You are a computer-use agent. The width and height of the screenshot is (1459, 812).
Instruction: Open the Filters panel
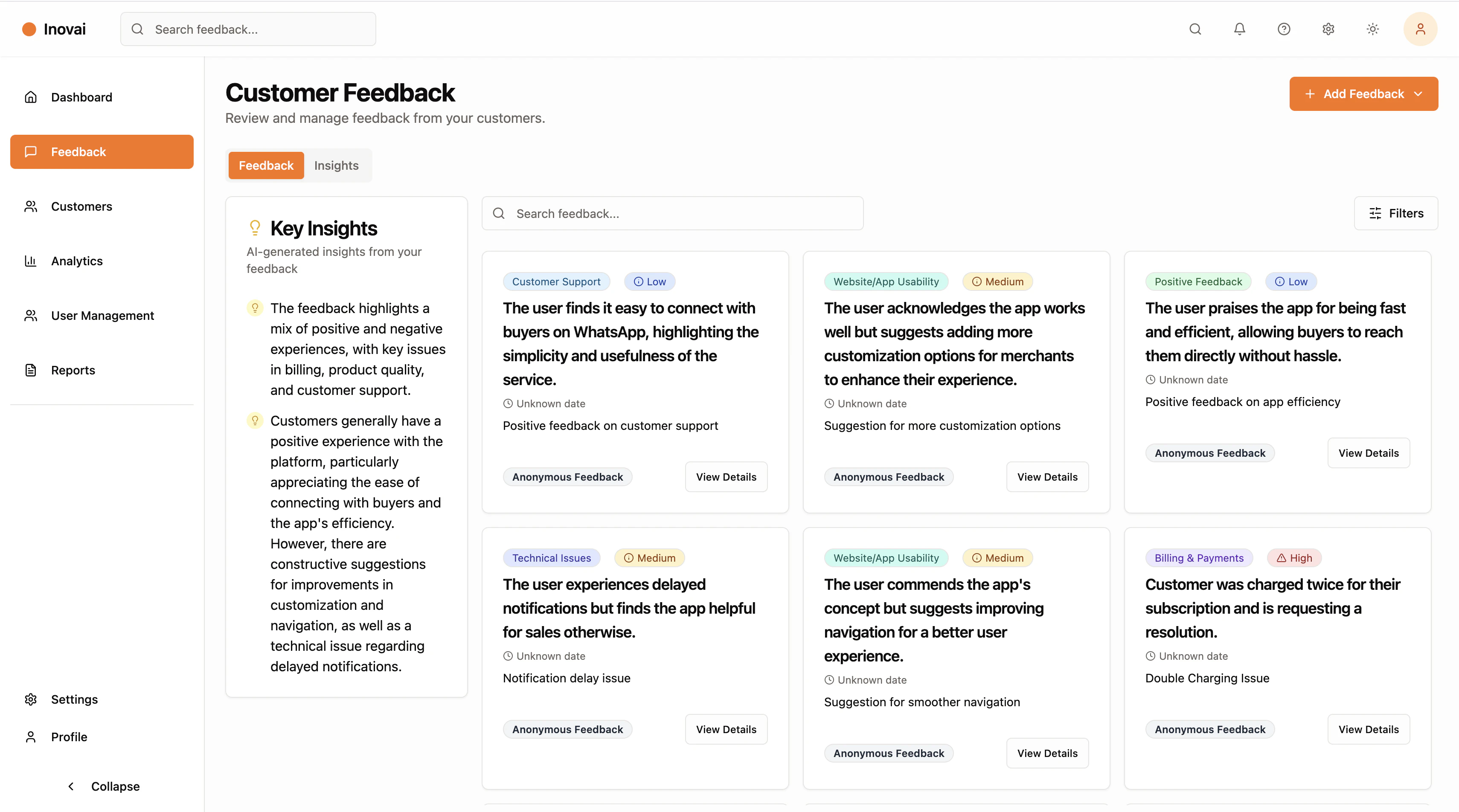click(1395, 214)
